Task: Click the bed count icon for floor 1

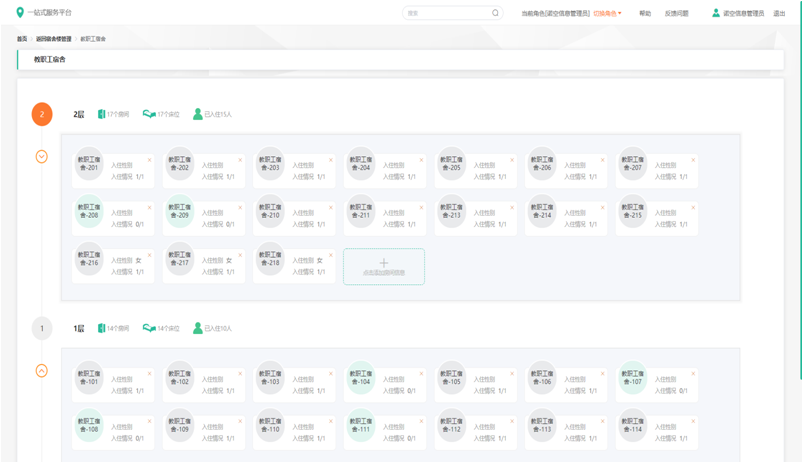Action: coord(149,328)
